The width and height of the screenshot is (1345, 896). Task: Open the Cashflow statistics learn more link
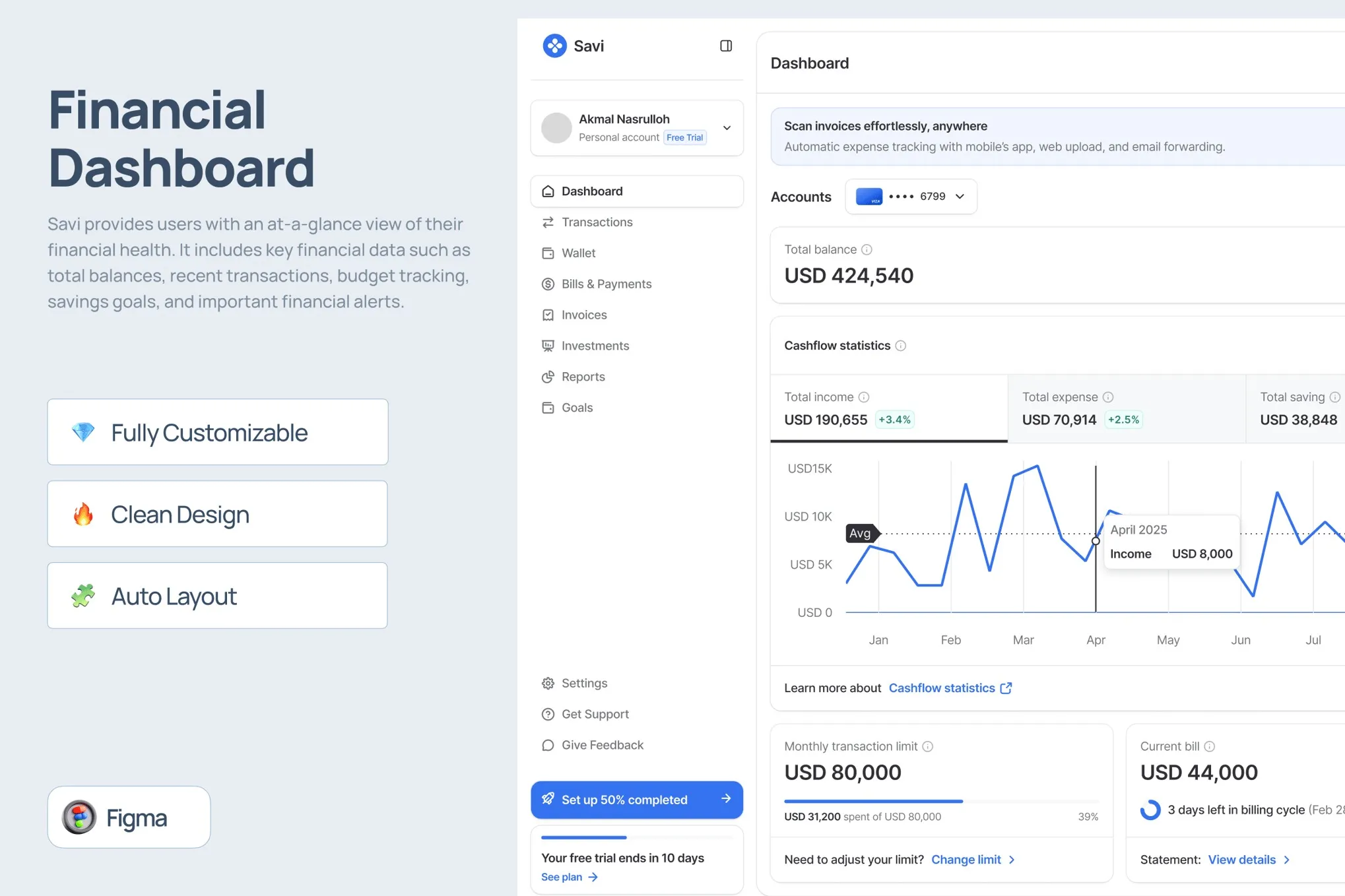pos(950,688)
